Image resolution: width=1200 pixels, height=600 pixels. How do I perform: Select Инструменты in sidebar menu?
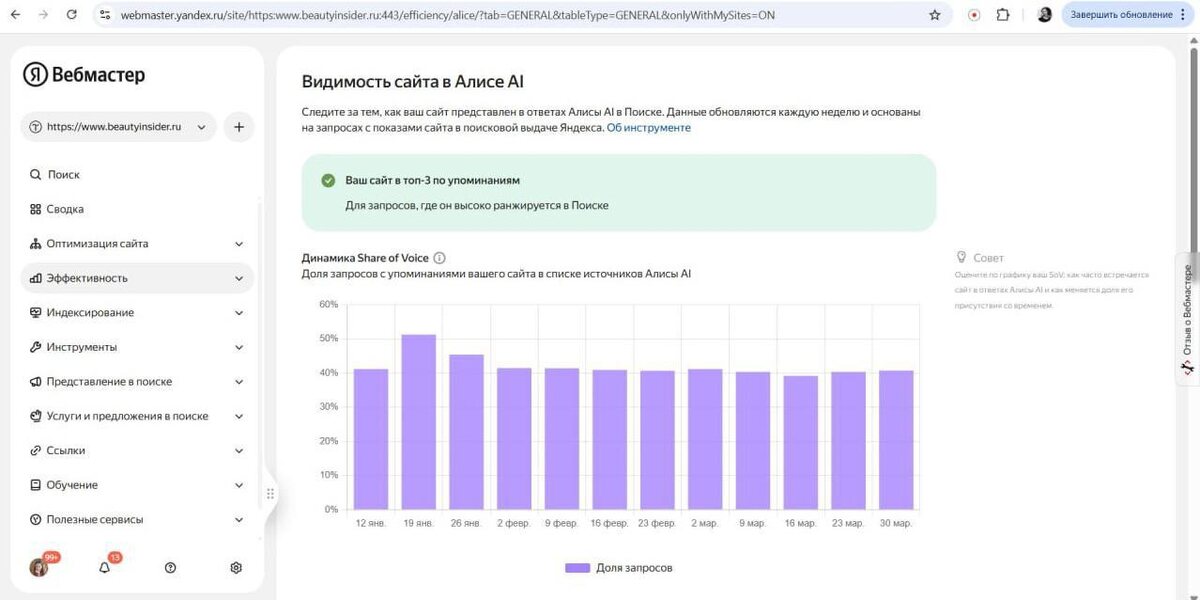tap(137, 347)
